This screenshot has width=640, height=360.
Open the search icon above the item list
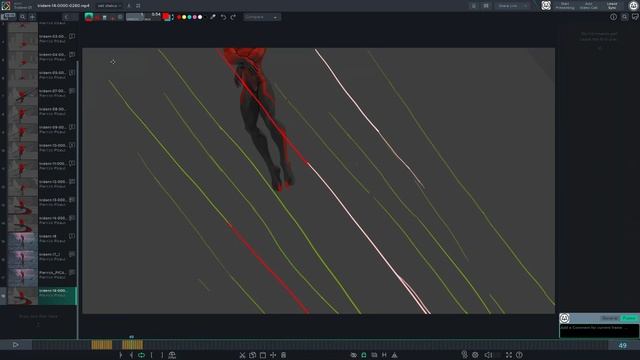click(22, 17)
